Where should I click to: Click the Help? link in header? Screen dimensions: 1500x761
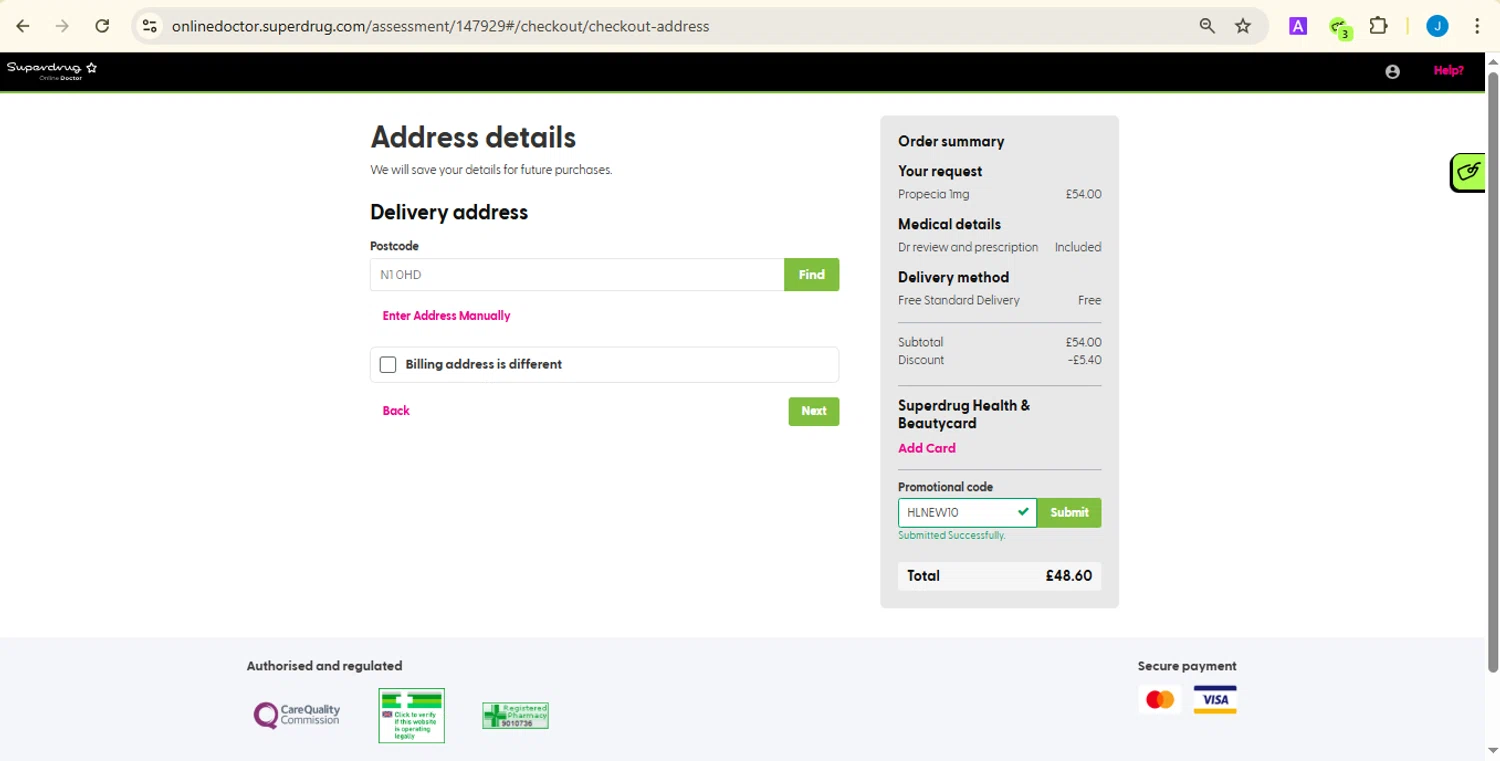point(1448,71)
